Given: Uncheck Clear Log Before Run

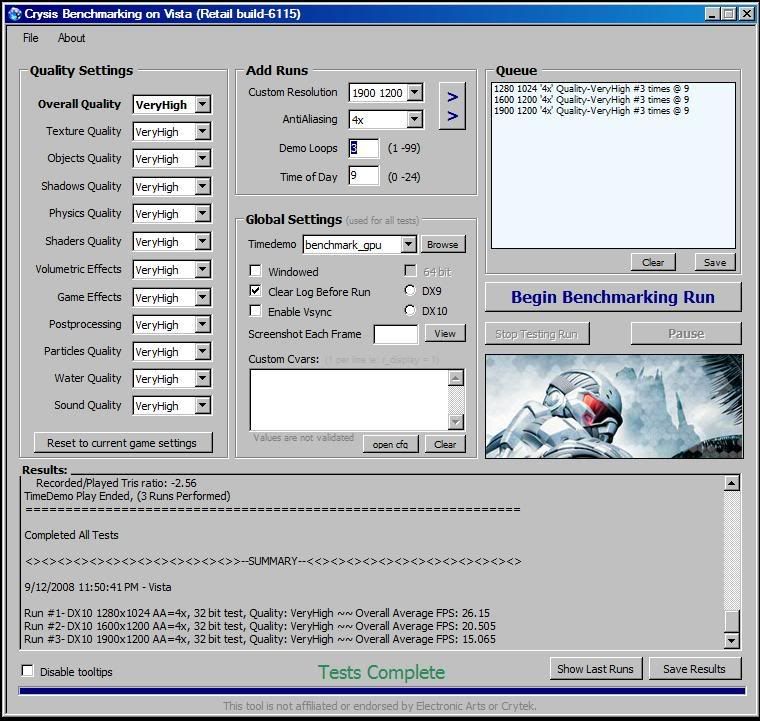Looking at the screenshot, I should point(255,291).
